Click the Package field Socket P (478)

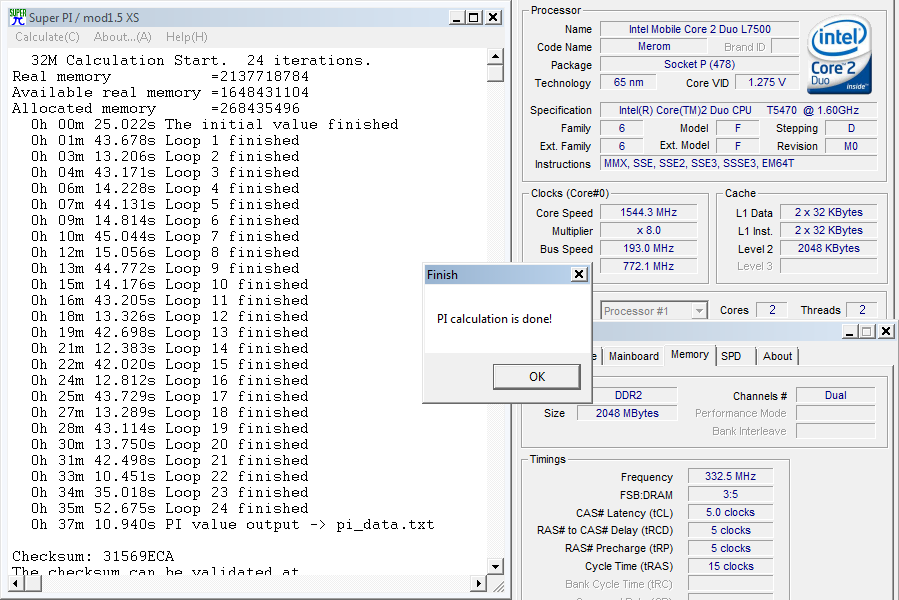point(699,64)
